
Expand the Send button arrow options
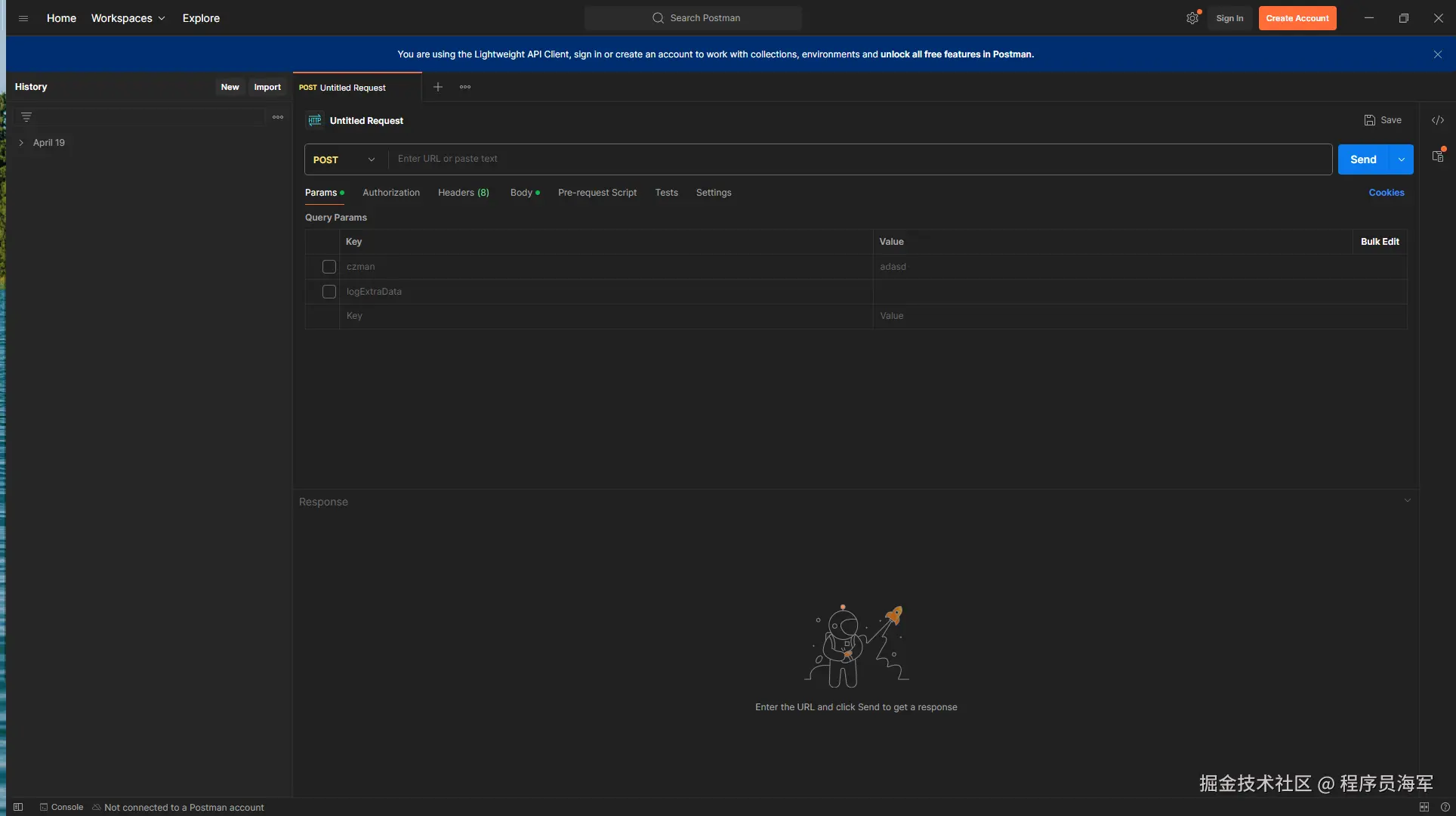point(1402,159)
